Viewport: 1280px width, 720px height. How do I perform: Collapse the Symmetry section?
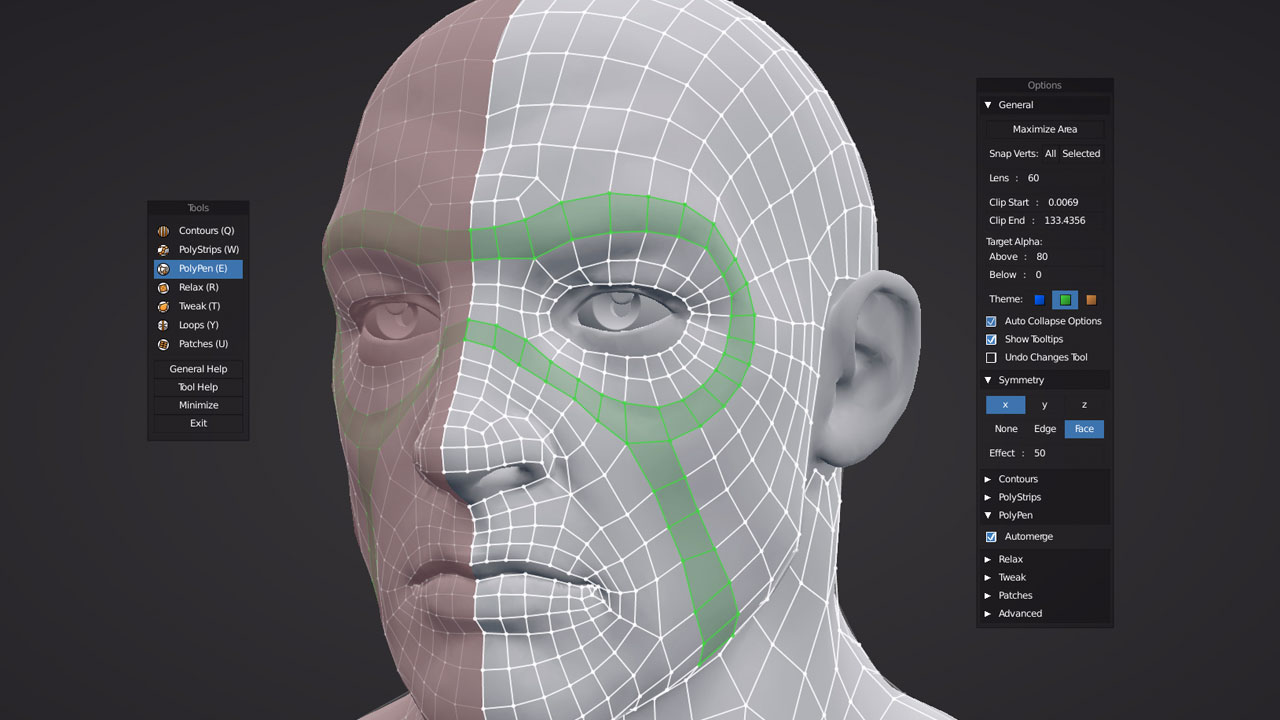tap(989, 380)
